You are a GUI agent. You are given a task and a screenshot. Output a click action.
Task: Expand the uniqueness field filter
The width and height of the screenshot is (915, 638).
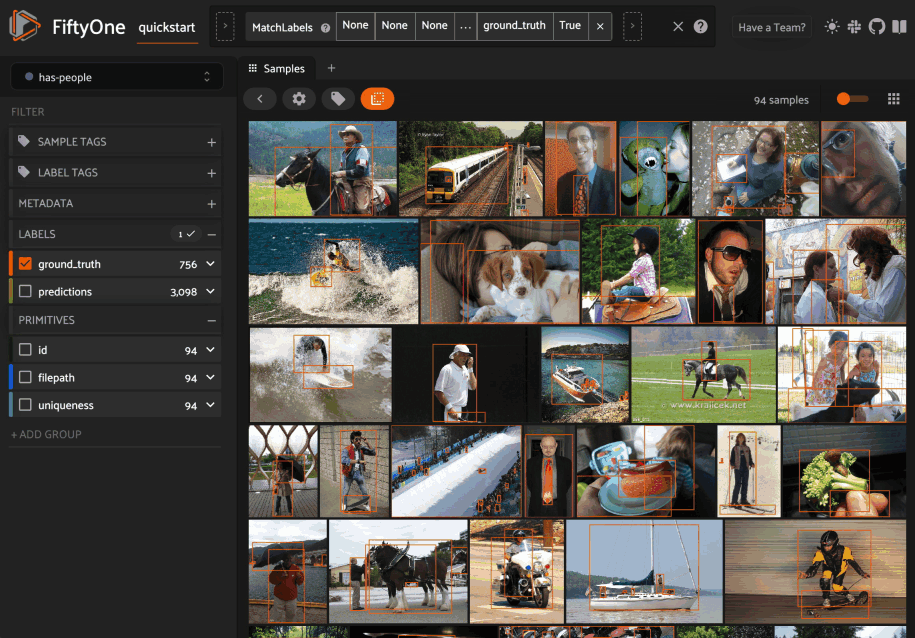point(211,405)
